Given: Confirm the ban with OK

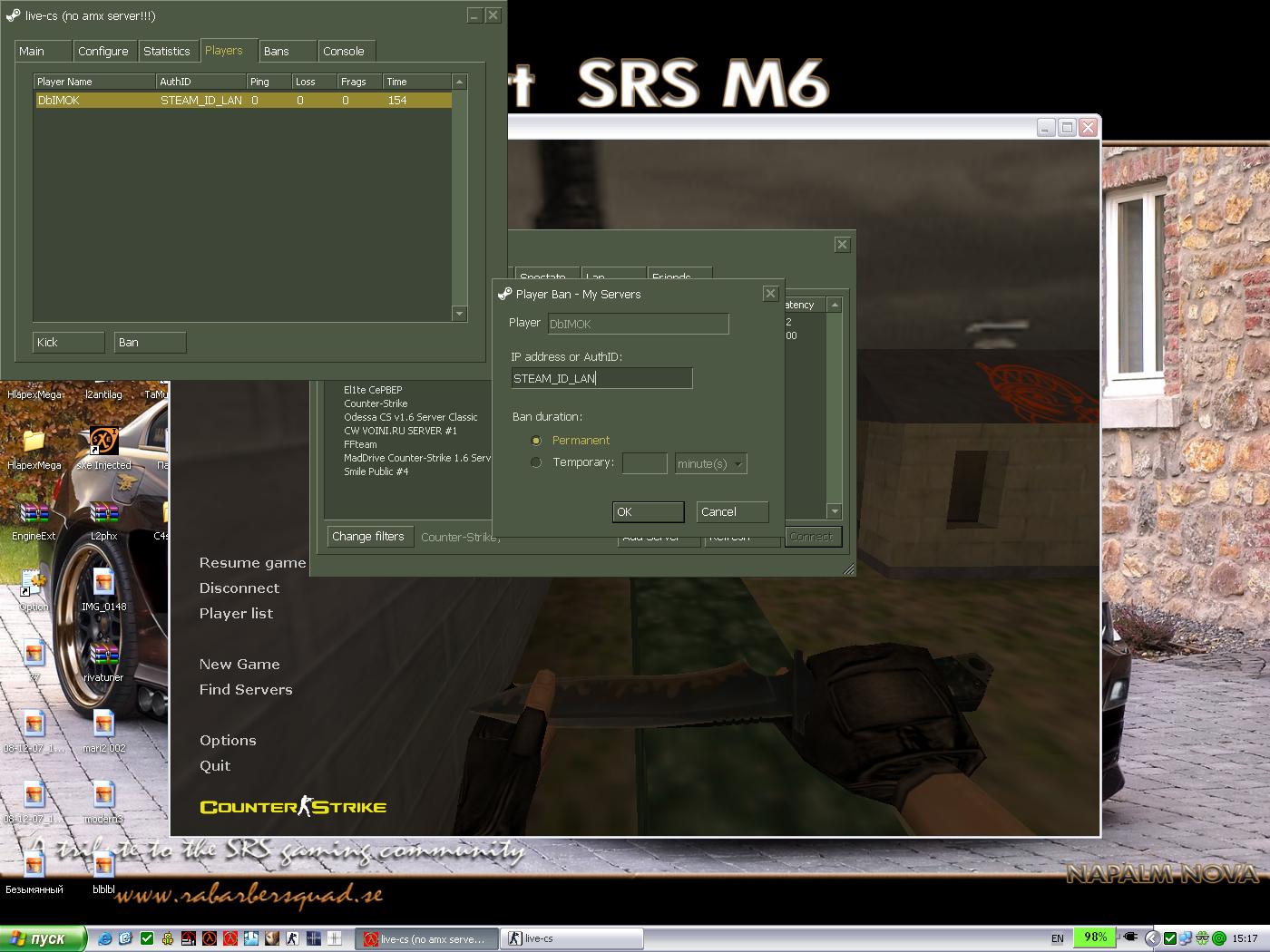Looking at the screenshot, I should tap(649, 512).
